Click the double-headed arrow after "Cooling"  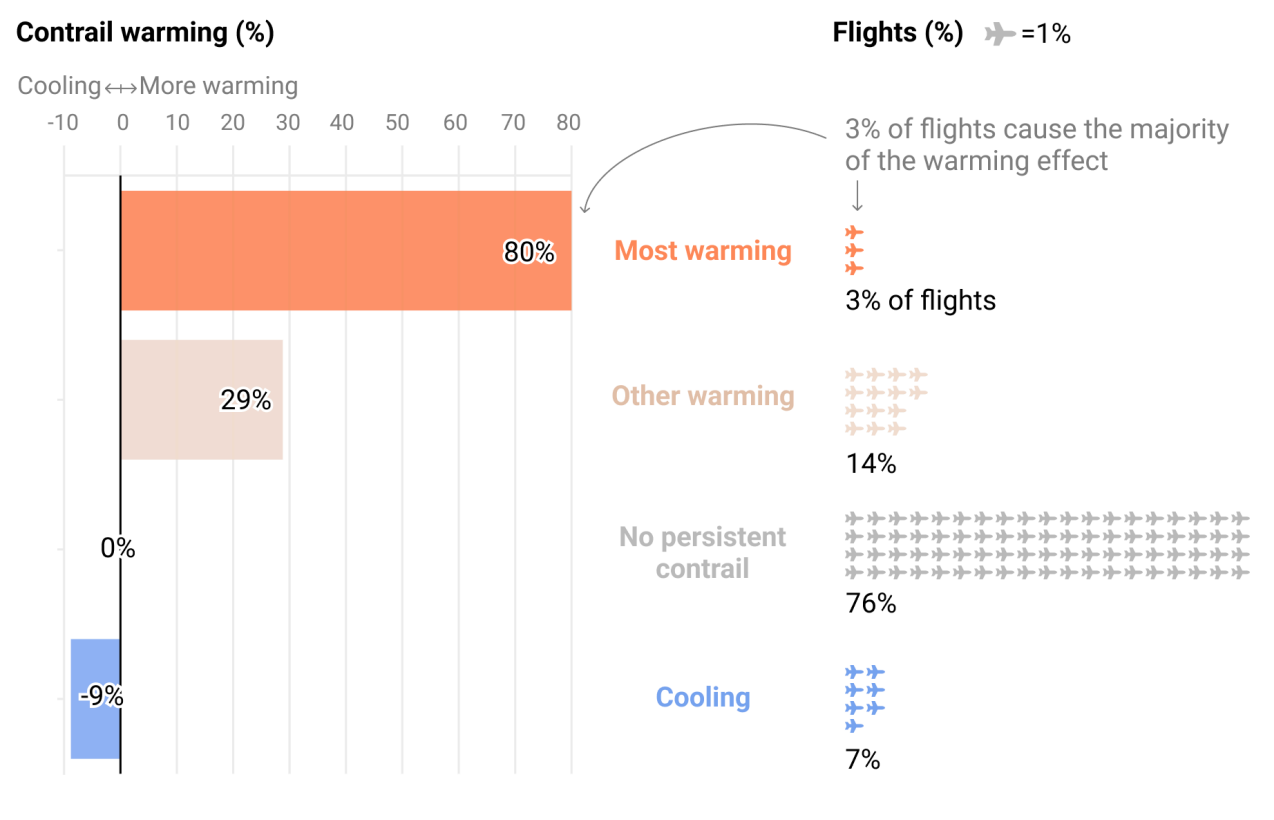(120, 87)
